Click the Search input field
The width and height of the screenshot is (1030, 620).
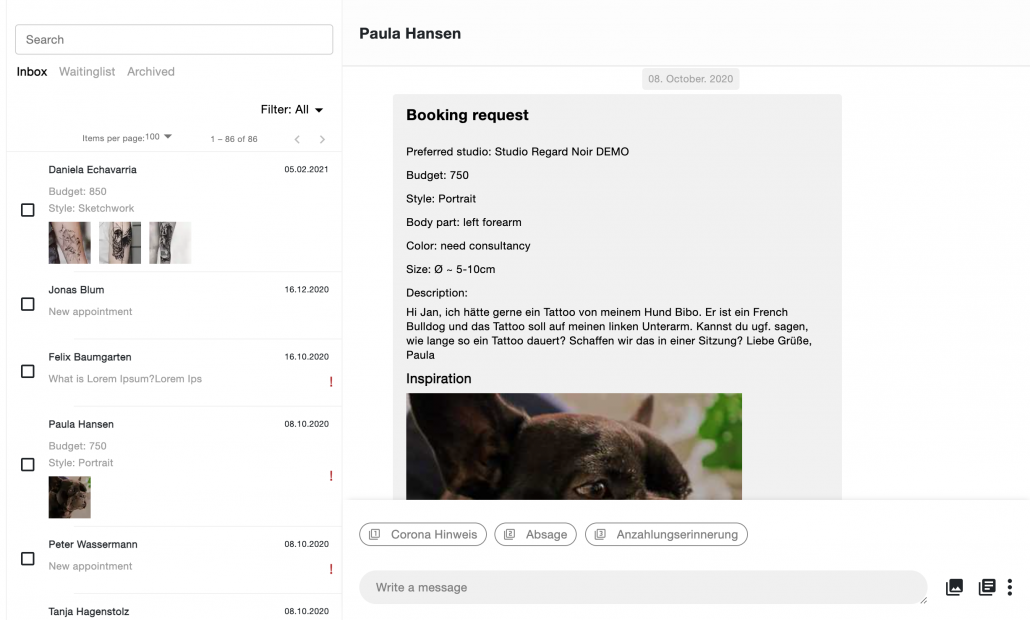click(174, 40)
